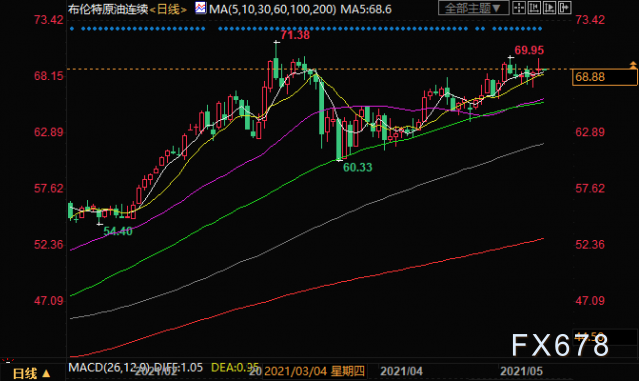Select the 2021/03/04 星期四 date marker
The height and width of the screenshot is (381, 640).
[x=314, y=371]
